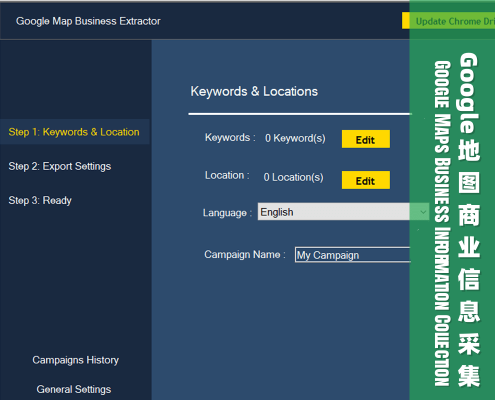Image resolution: width=495 pixels, height=400 pixels.
Task: Click the Update Chrome Driver button
Action: point(448,21)
